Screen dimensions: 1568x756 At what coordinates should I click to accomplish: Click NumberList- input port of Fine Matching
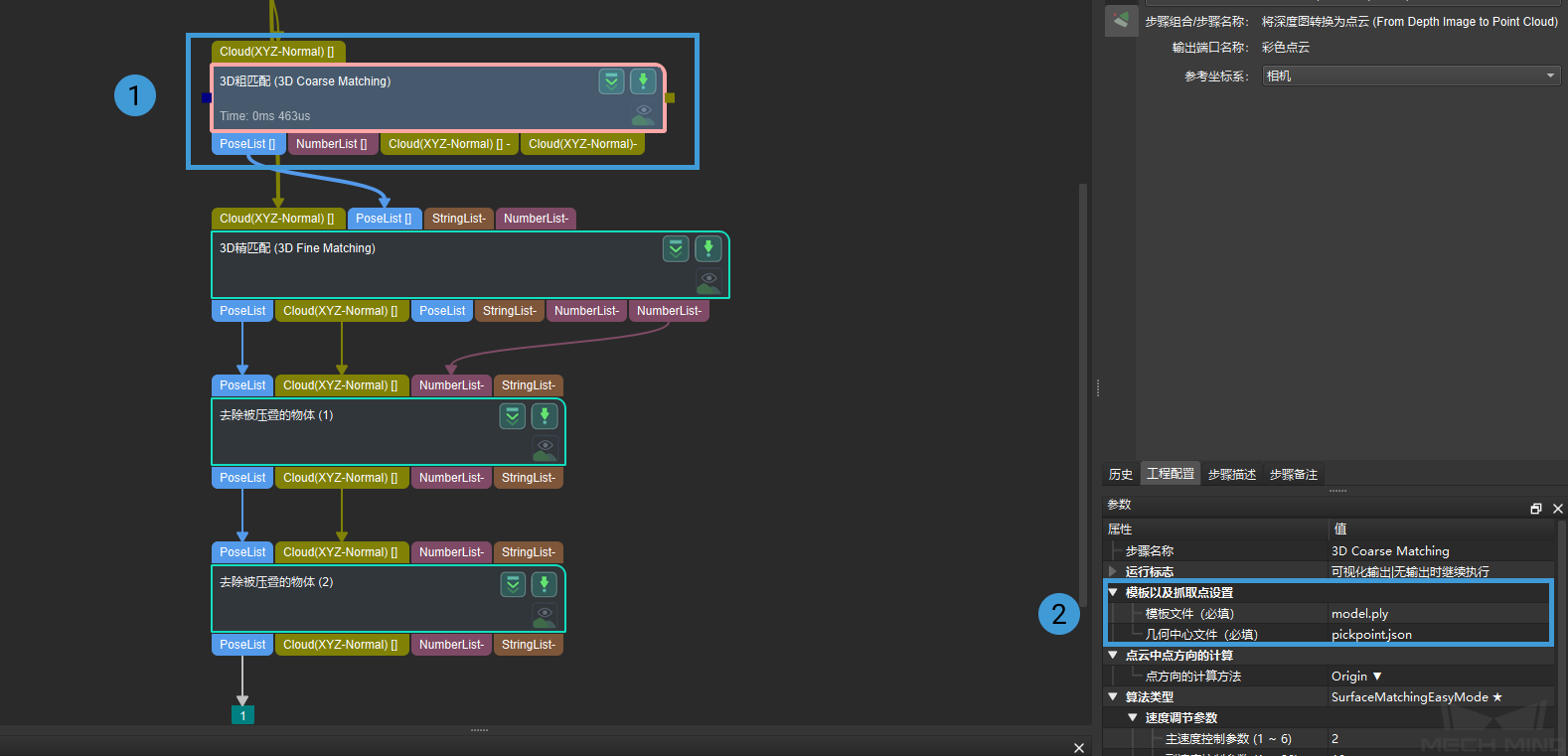[536, 219]
